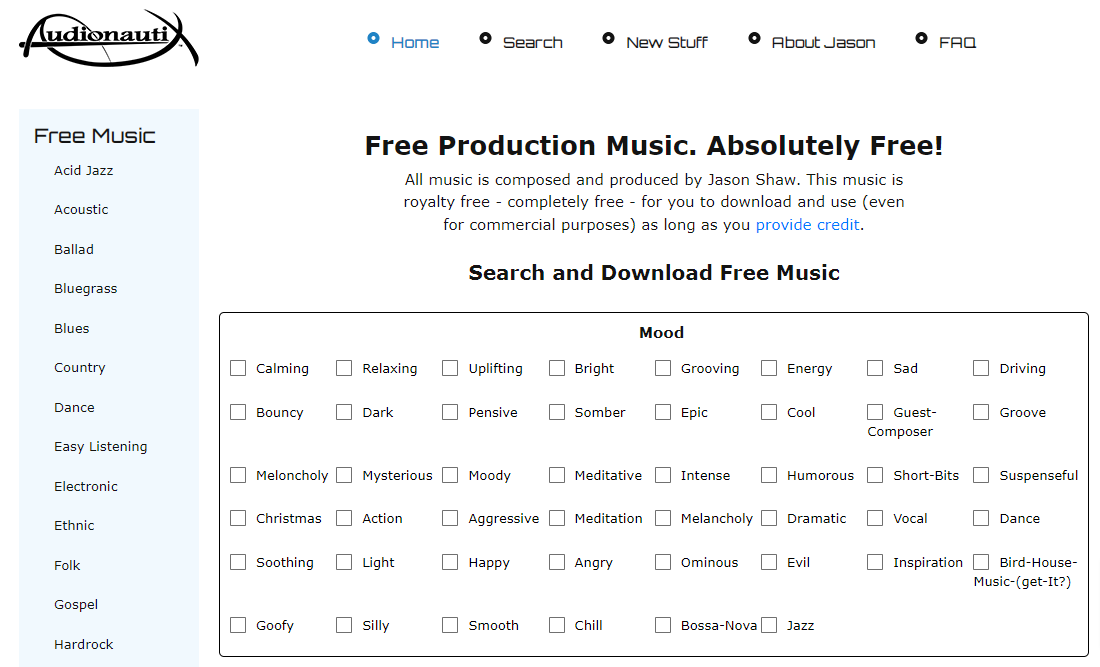Click the bullet icon beside New Stuff

coord(608,39)
